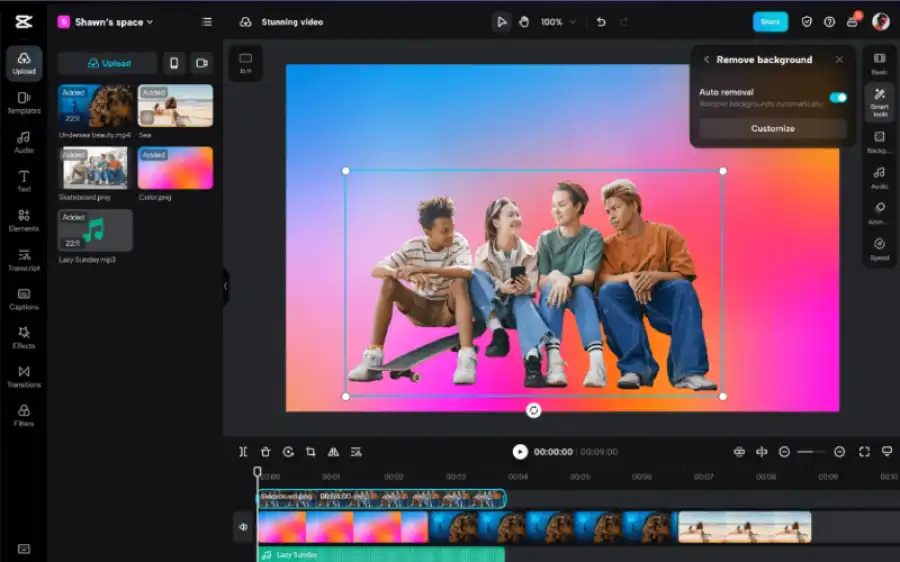Open the help question mark icon
900x562 pixels.
(829, 22)
